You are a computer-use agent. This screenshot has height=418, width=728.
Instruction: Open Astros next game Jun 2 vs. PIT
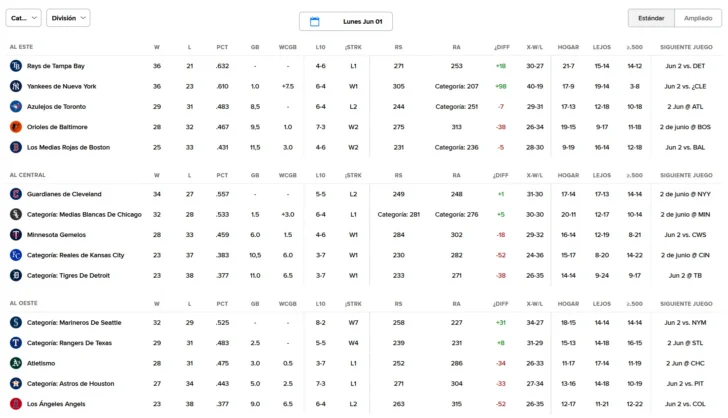pyautogui.click(x=685, y=384)
